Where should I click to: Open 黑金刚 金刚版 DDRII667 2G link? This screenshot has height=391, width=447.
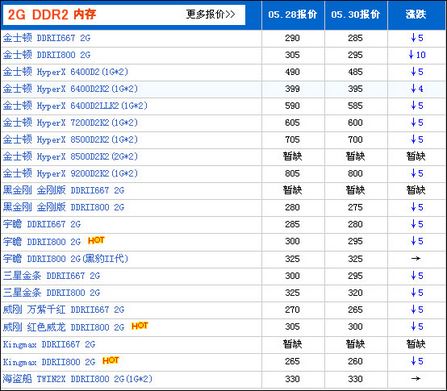pyautogui.click(x=64, y=191)
